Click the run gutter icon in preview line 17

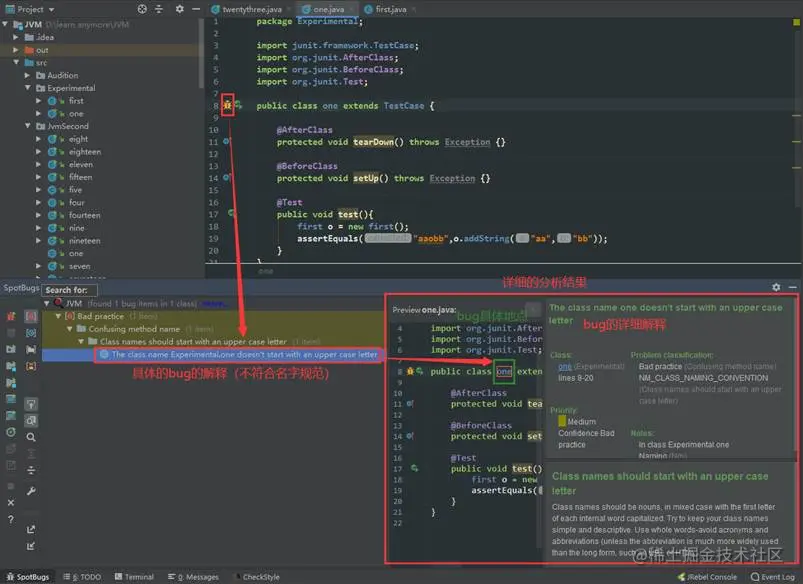414,468
